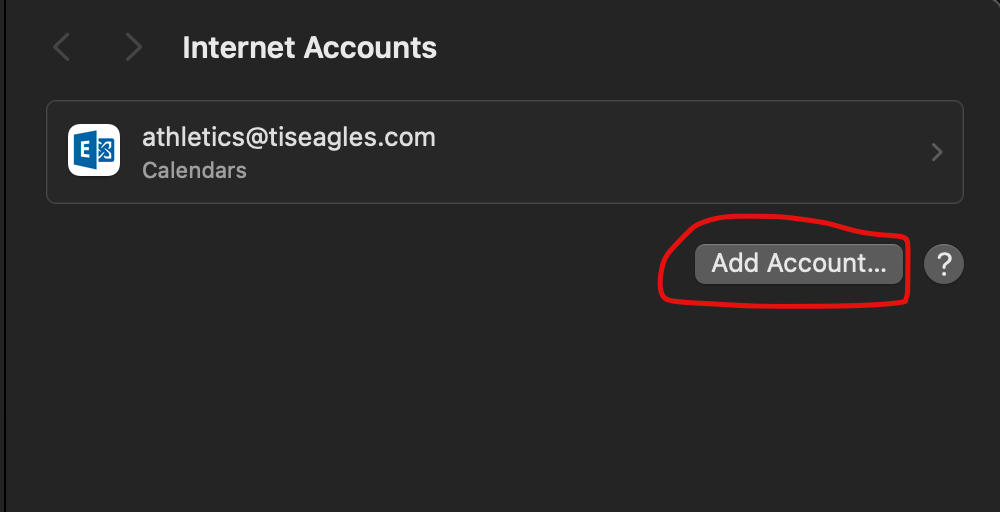Go forward to the next settings pane

[133, 47]
